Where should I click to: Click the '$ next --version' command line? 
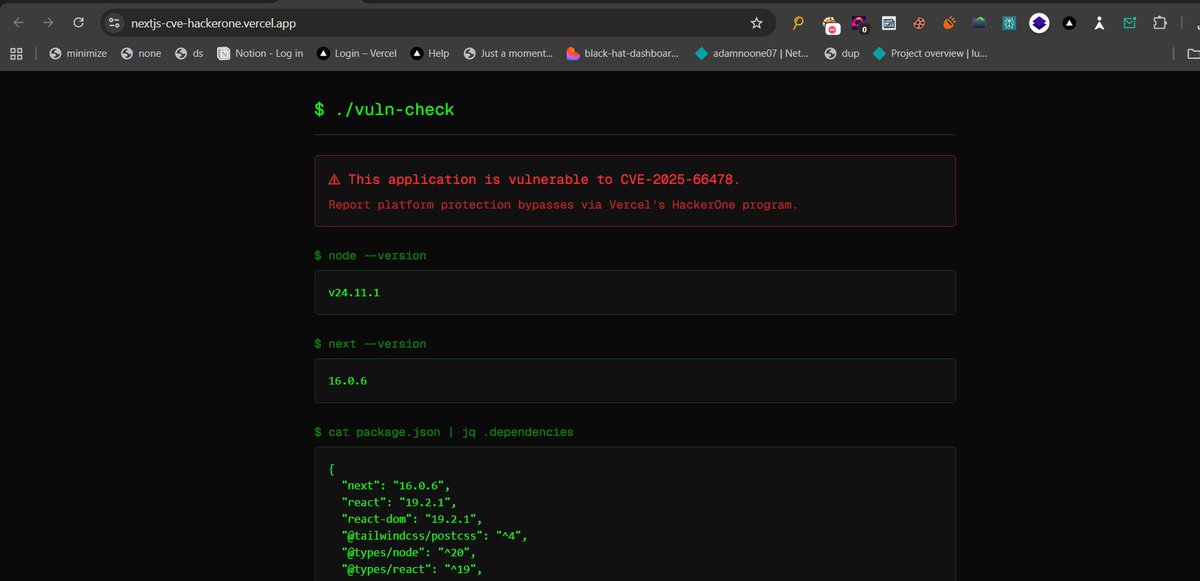click(x=370, y=343)
